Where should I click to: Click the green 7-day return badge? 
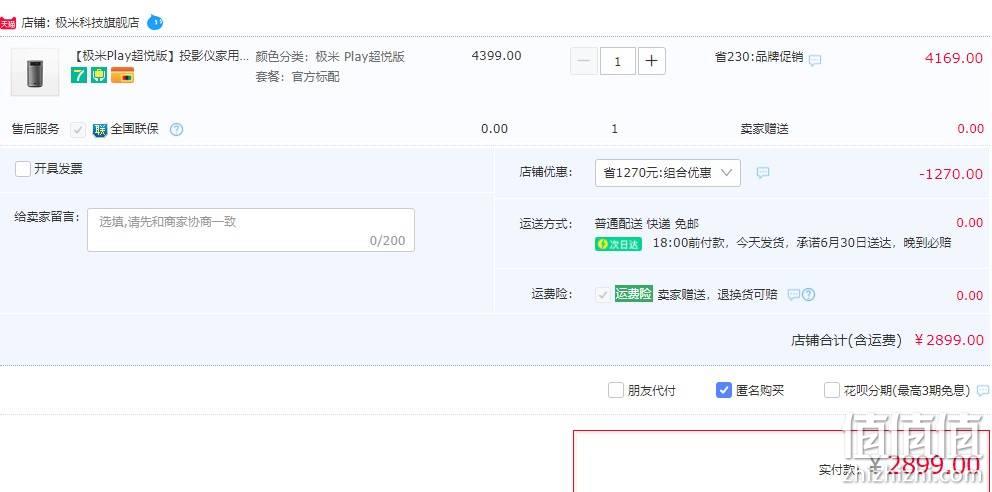click(x=79, y=76)
